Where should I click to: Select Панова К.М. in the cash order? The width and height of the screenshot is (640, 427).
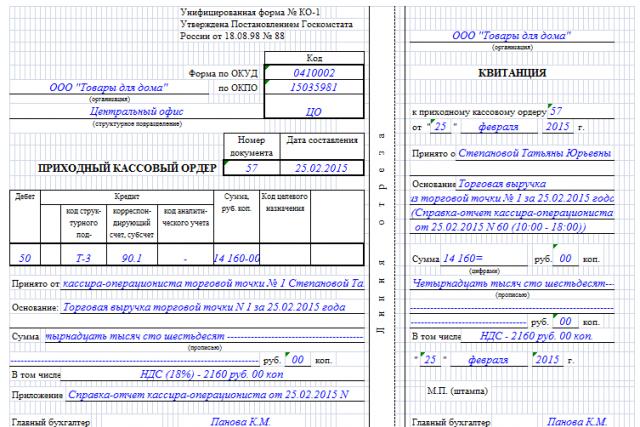[240, 422]
